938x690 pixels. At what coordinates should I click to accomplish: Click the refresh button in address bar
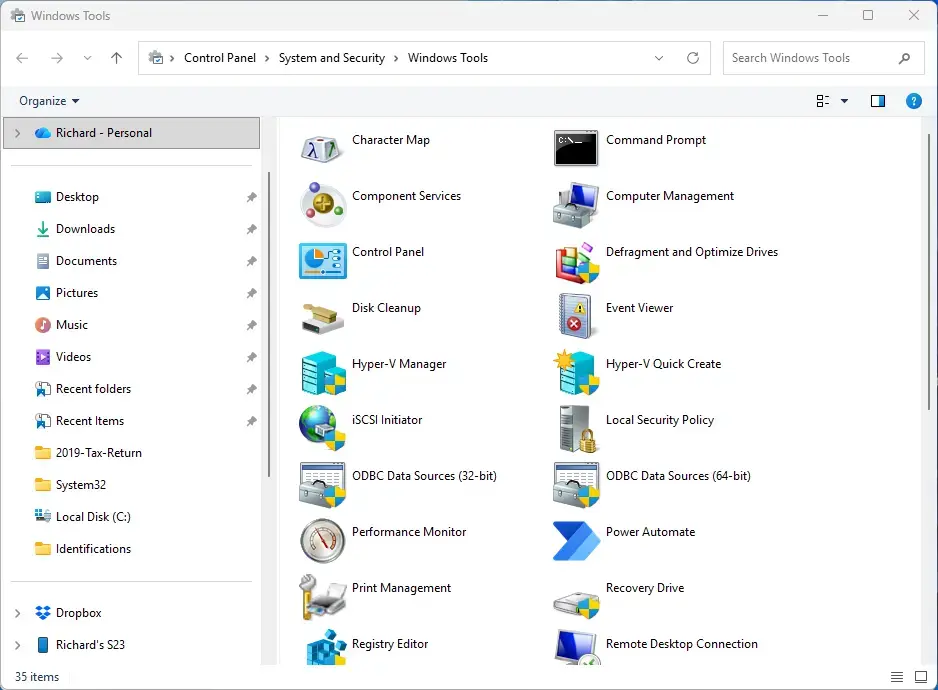[693, 58]
